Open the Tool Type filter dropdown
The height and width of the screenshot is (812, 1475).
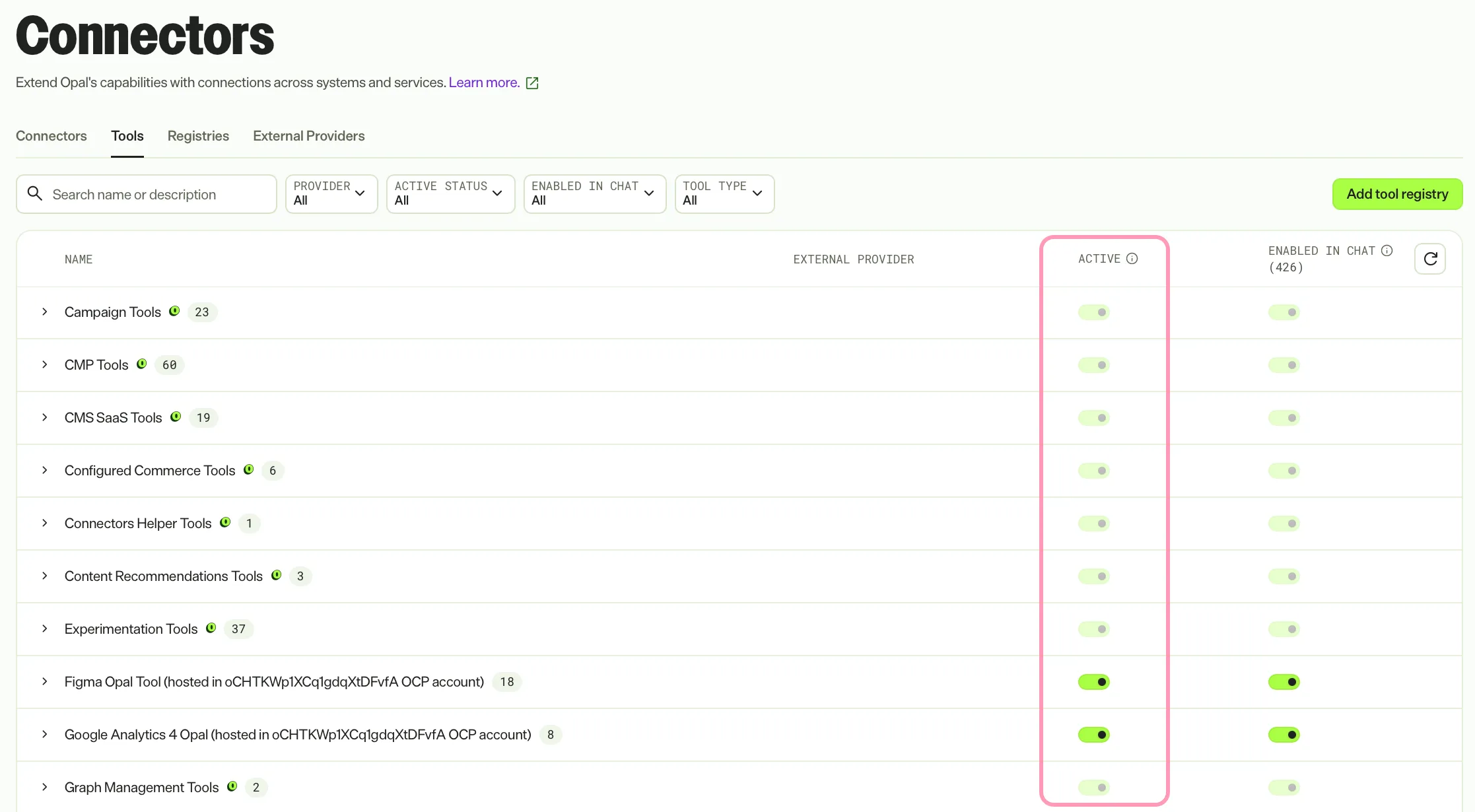[x=724, y=194]
